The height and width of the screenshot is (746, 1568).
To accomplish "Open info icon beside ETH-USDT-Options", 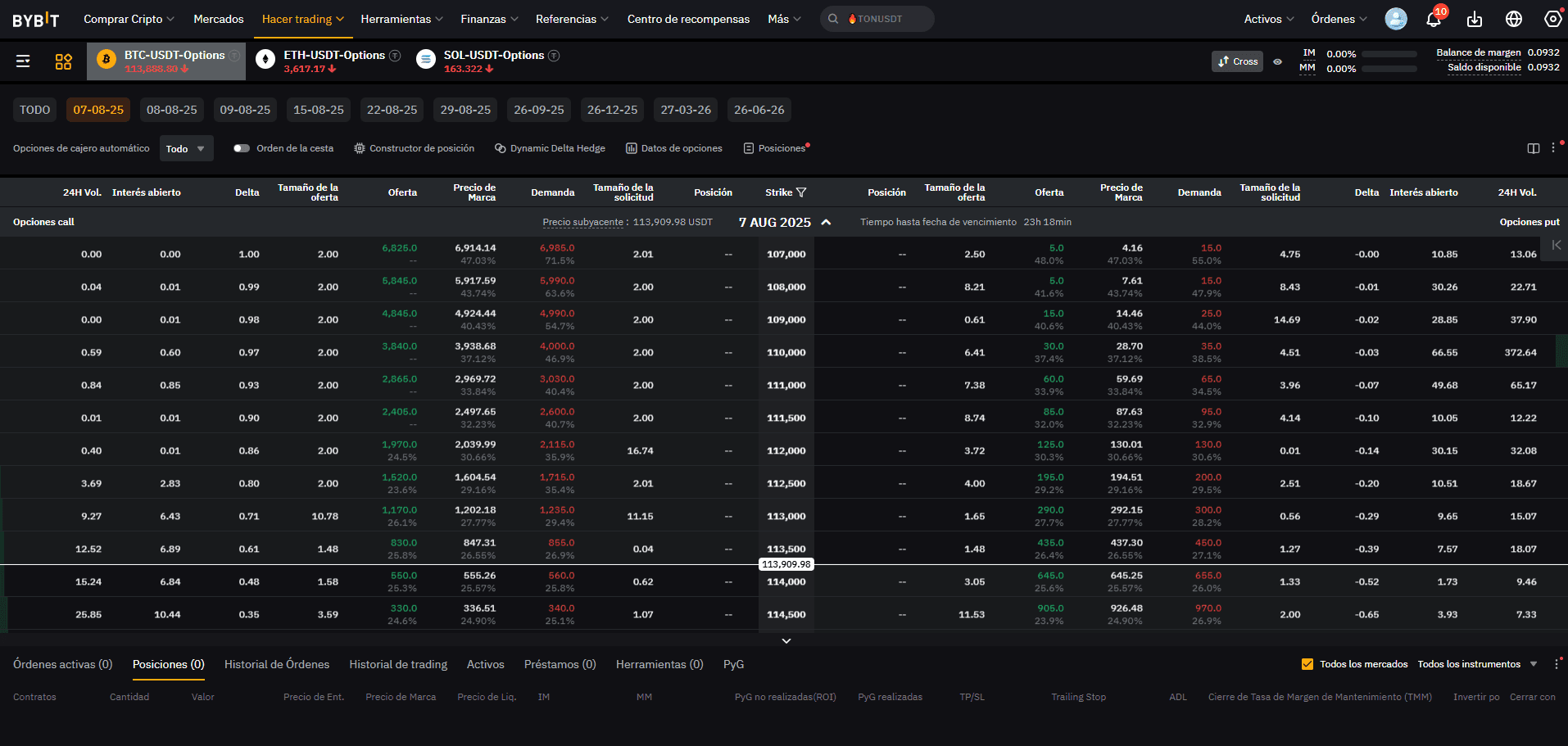I will coord(395,56).
